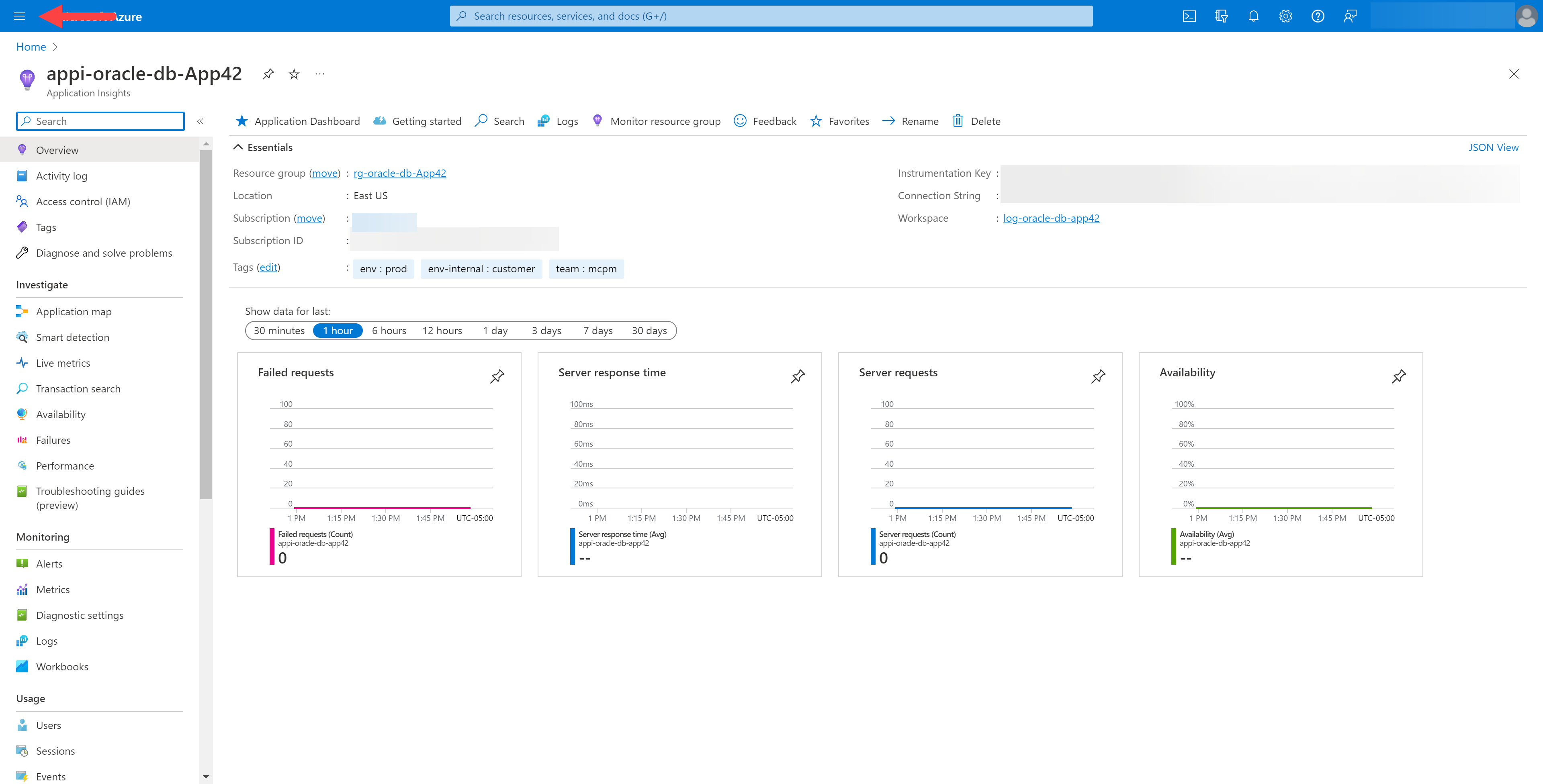Viewport: 1543px width, 784px height.
Task: Open Troubleshooting guides (preview)
Action: pyautogui.click(x=99, y=498)
